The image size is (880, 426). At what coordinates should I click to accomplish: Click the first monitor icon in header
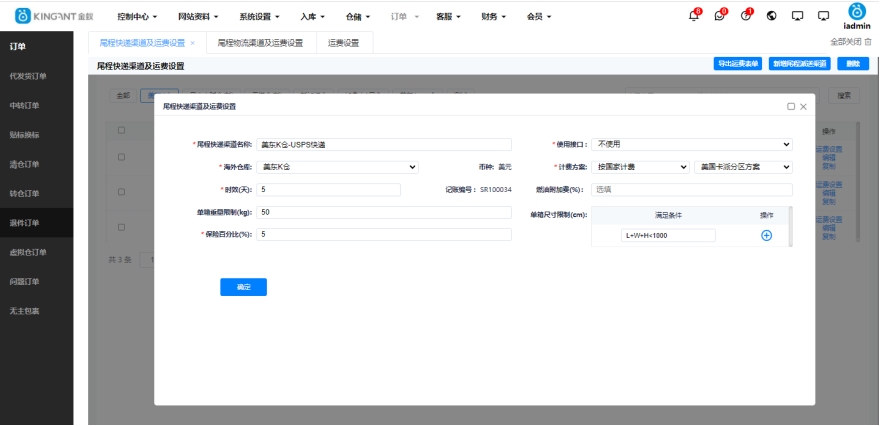[x=798, y=16]
